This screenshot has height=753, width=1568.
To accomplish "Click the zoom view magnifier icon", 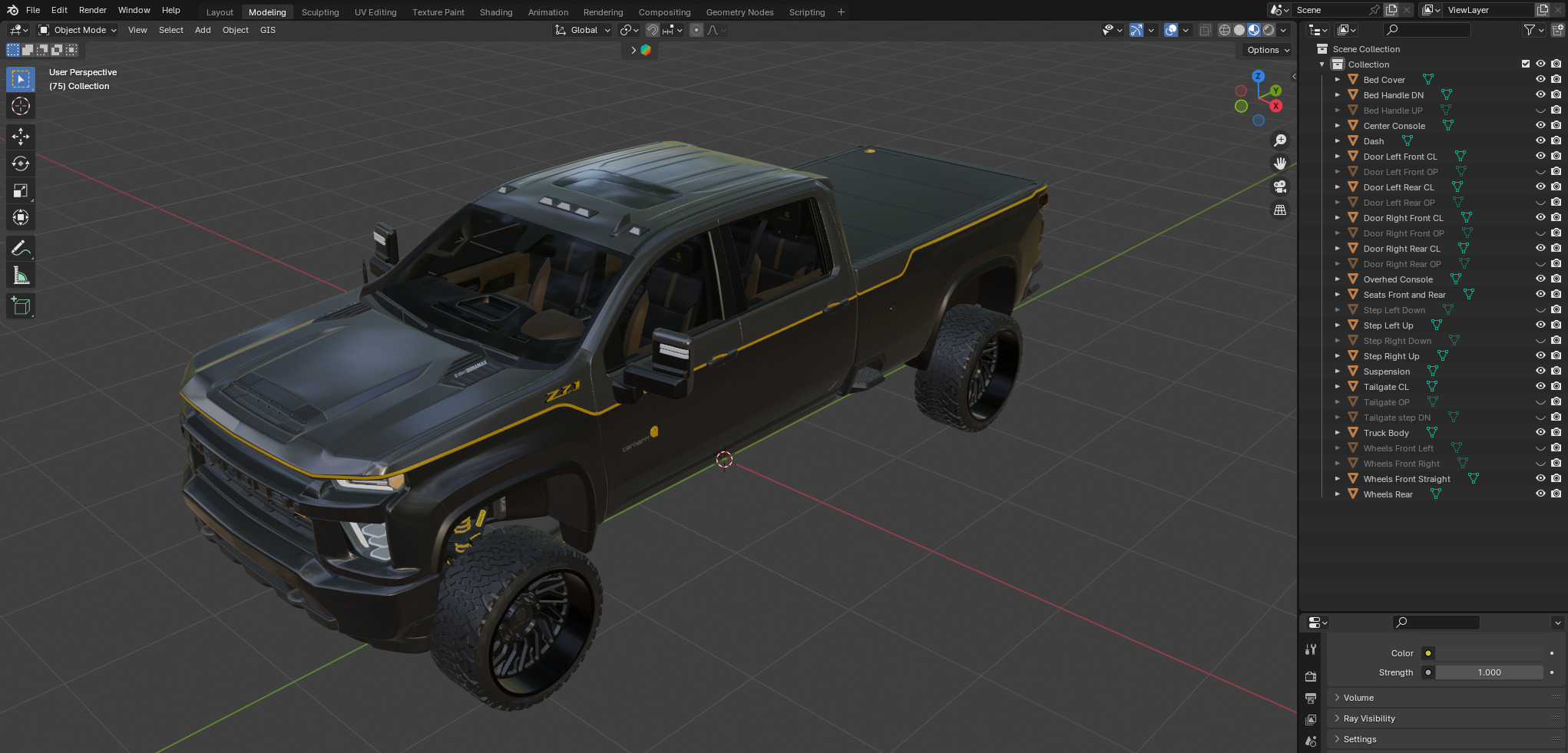I will point(1280,140).
